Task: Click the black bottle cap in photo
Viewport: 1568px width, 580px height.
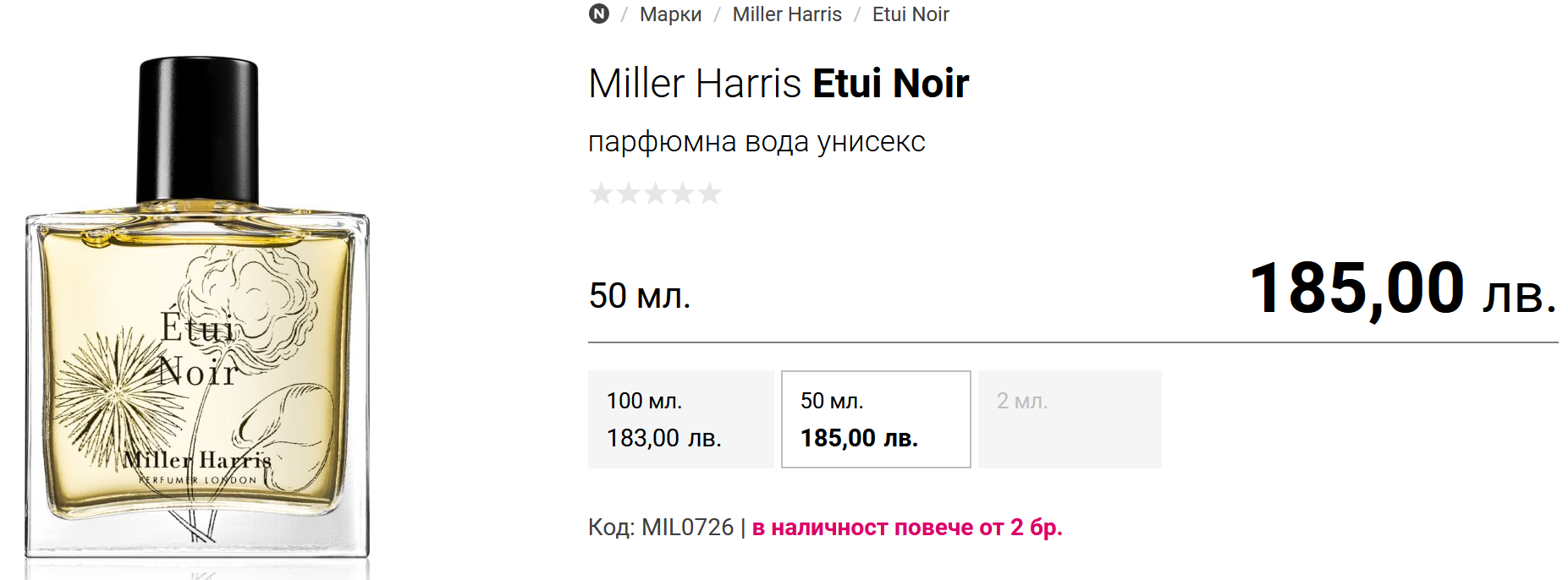Action: click(198, 127)
